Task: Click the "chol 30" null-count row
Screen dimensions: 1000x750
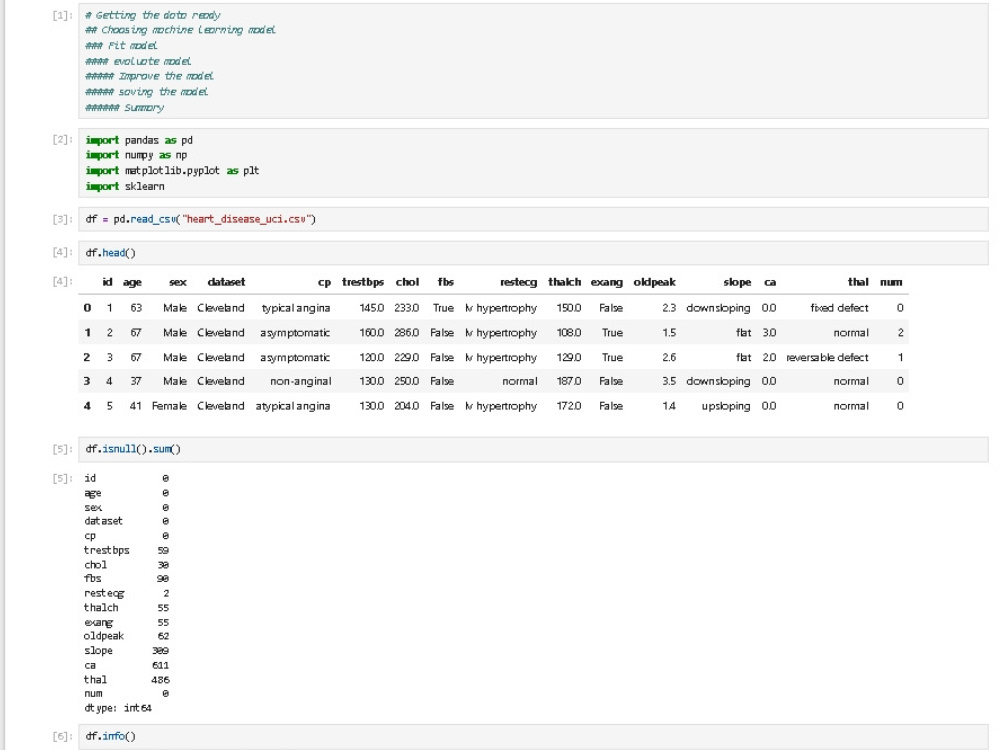Action: (126, 565)
